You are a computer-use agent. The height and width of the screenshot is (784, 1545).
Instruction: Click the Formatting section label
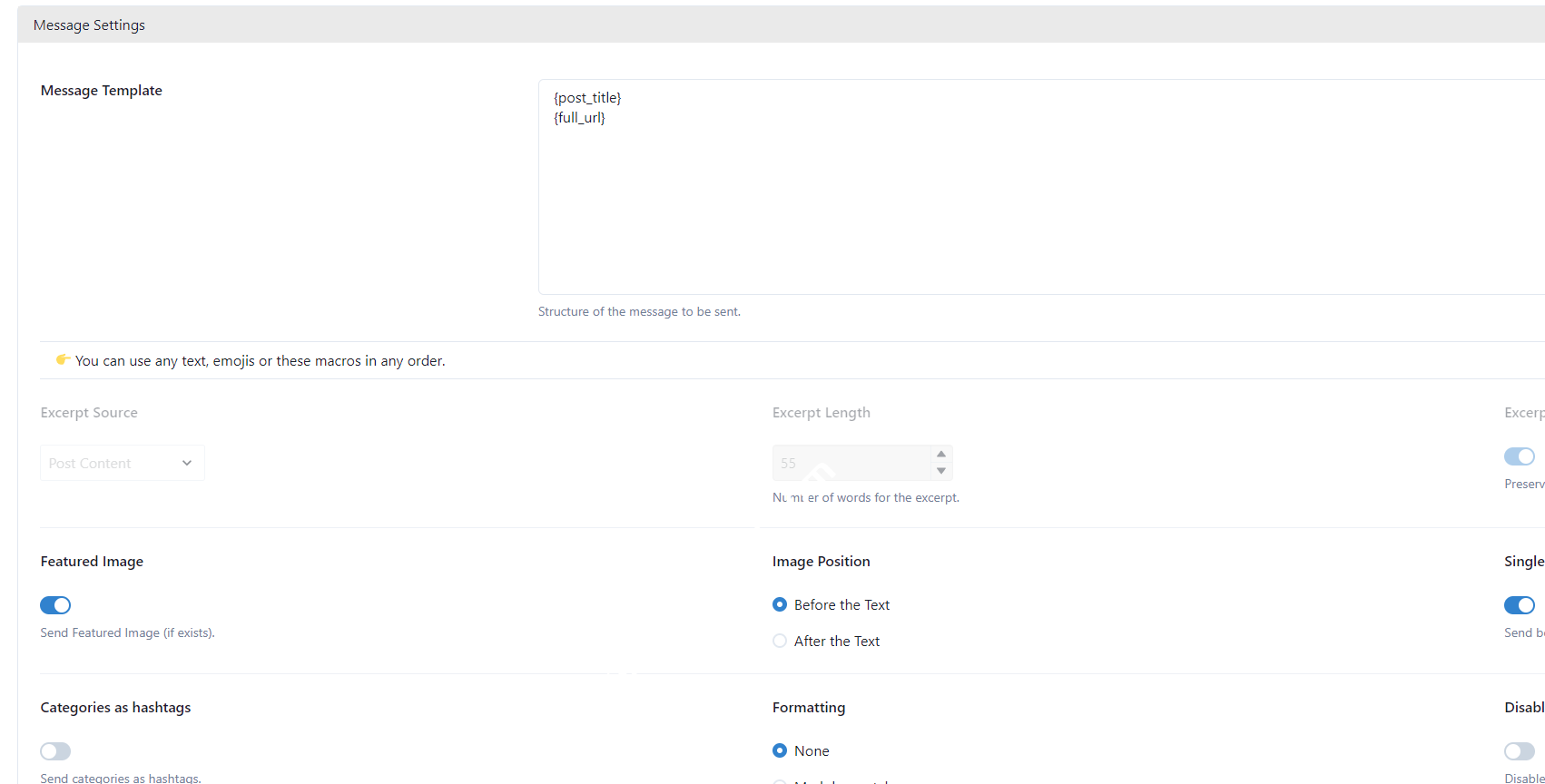pos(808,707)
